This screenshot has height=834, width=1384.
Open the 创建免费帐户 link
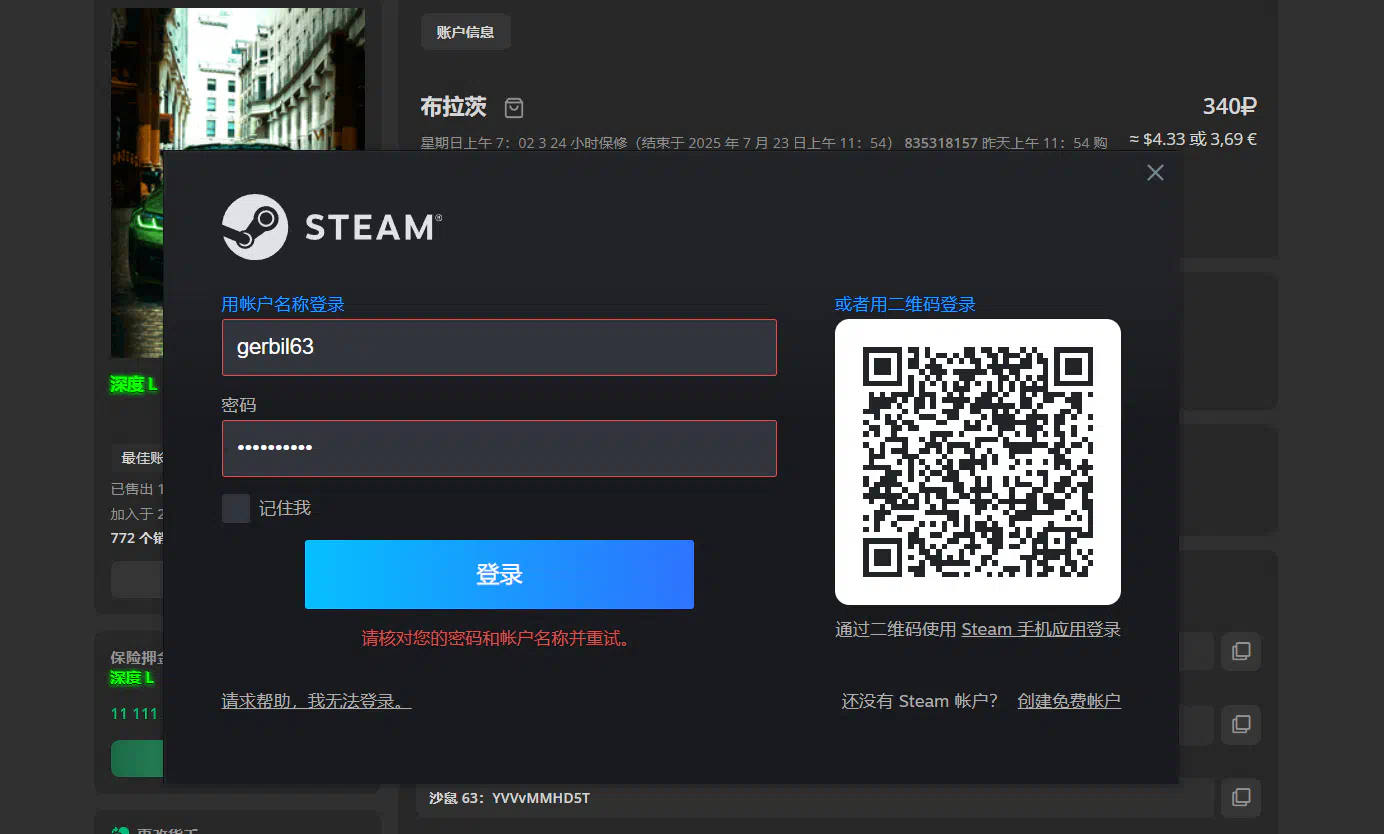(x=1069, y=701)
